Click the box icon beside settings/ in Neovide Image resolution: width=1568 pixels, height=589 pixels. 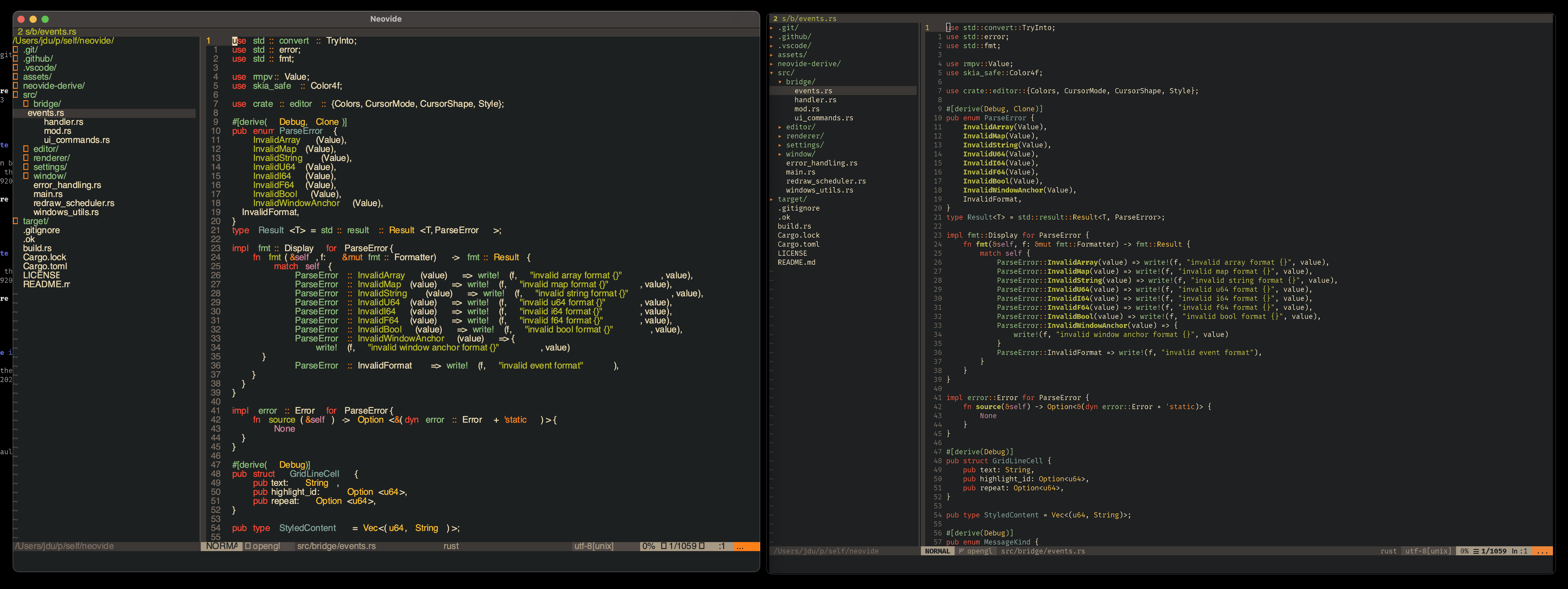26,167
